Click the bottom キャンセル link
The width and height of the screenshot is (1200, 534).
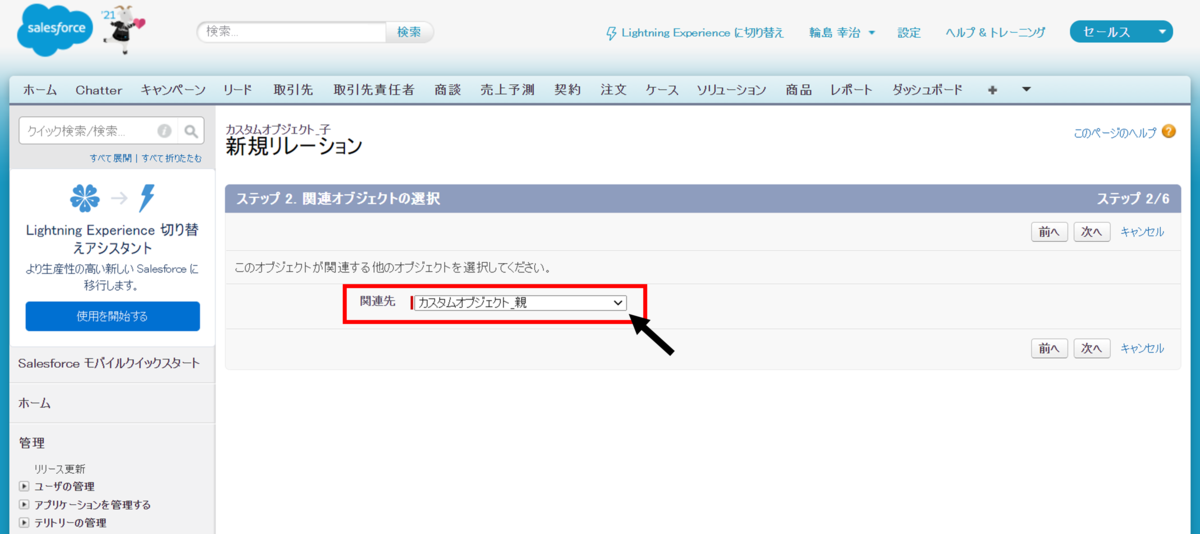pos(1142,348)
